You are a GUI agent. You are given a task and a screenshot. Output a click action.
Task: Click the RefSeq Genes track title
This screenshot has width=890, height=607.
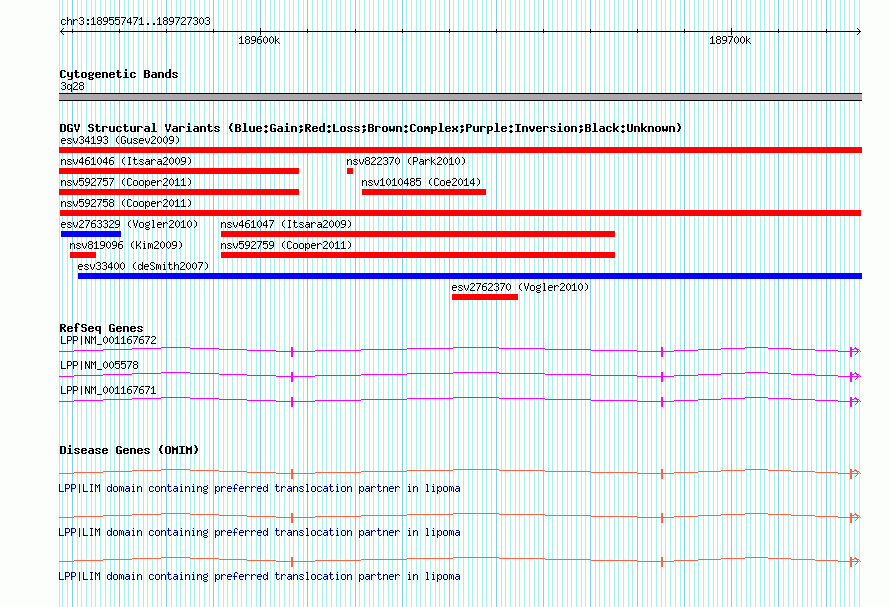point(101,328)
